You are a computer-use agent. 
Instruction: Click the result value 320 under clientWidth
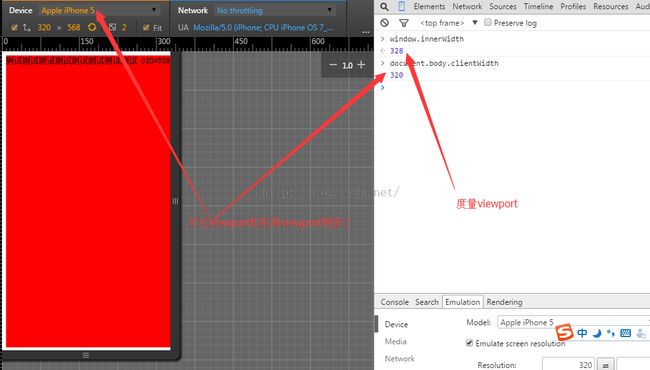[396, 75]
